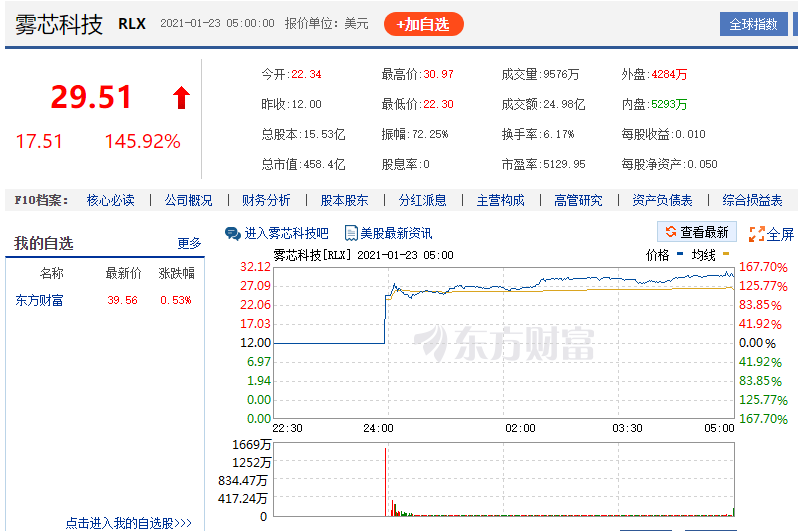Viewport: 798px width, 531px height.
Task: Click 总市值 458.4亿 value
Action: click(x=325, y=164)
